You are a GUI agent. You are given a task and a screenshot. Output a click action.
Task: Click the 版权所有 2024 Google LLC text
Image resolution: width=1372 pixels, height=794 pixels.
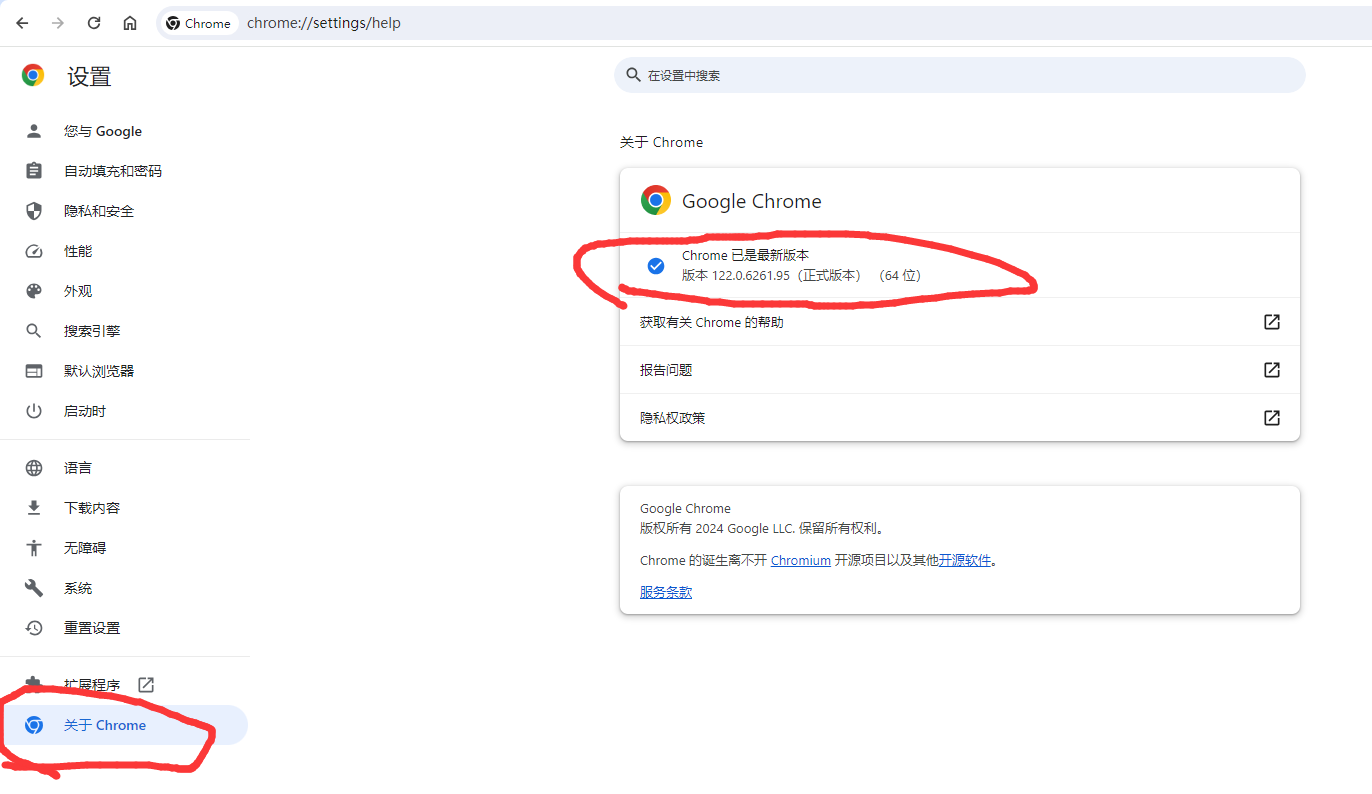coord(761,528)
